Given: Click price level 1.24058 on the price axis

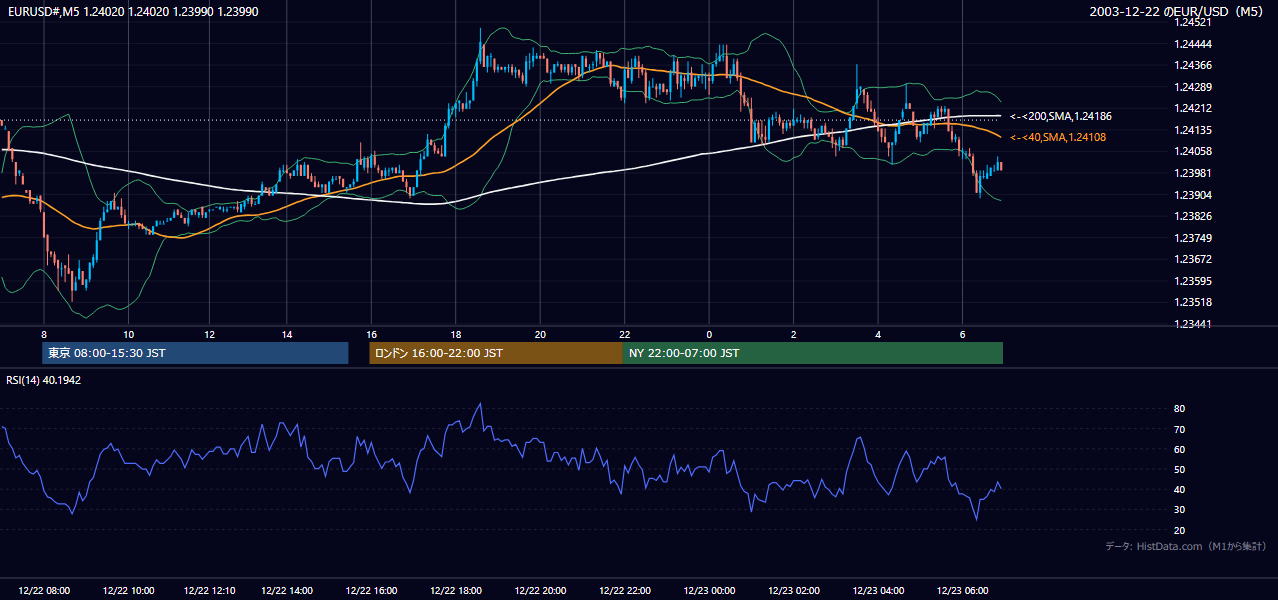Looking at the screenshot, I should click(1193, 151).
